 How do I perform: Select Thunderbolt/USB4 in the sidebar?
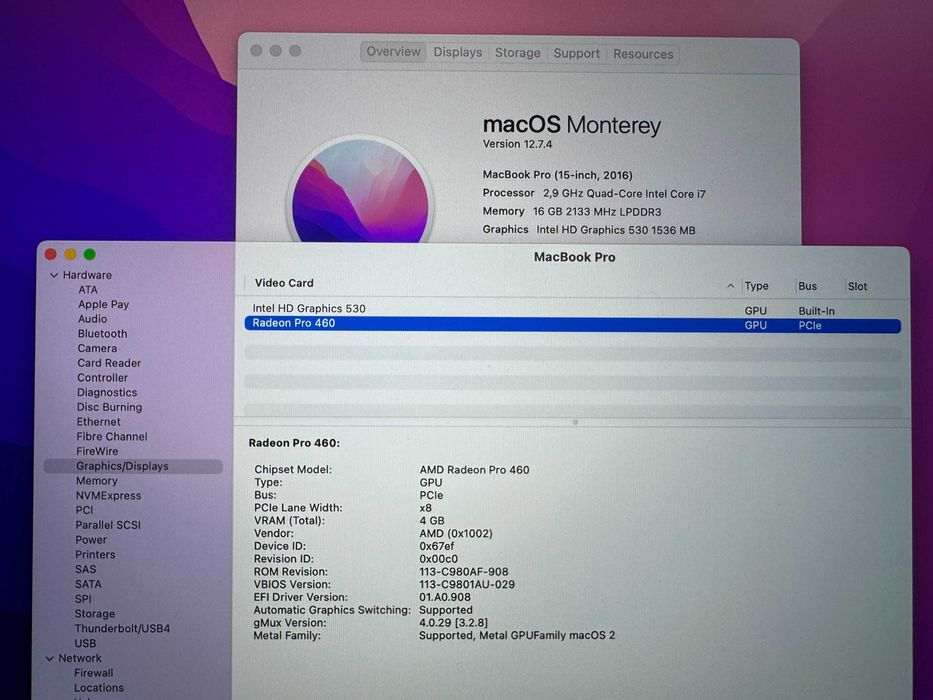tap(122, 629)
